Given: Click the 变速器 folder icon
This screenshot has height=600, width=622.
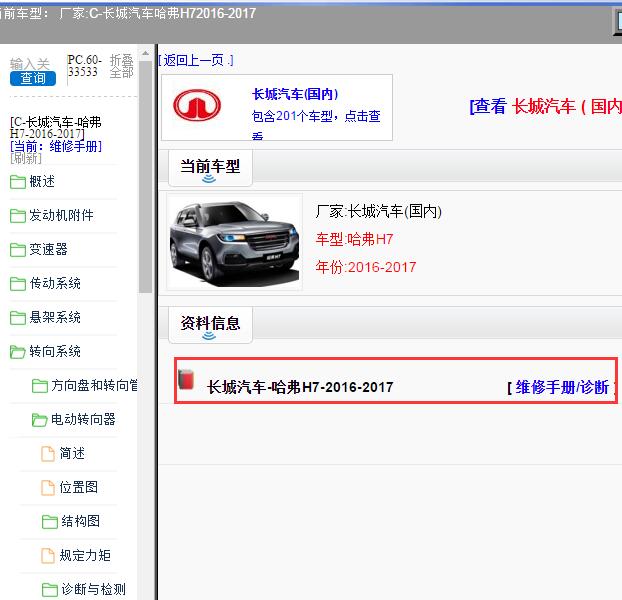Looking at the screenshot, I should coord(17,250).
